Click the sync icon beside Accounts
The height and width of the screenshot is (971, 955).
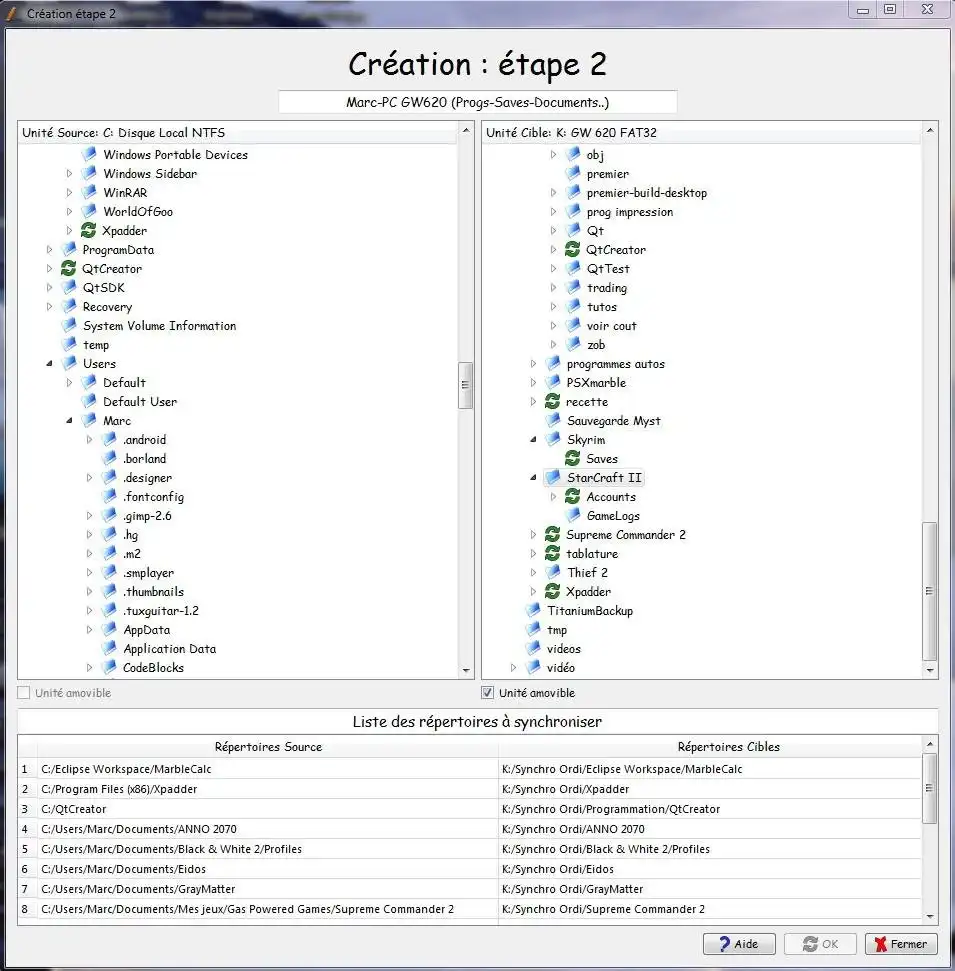point(572,496)
